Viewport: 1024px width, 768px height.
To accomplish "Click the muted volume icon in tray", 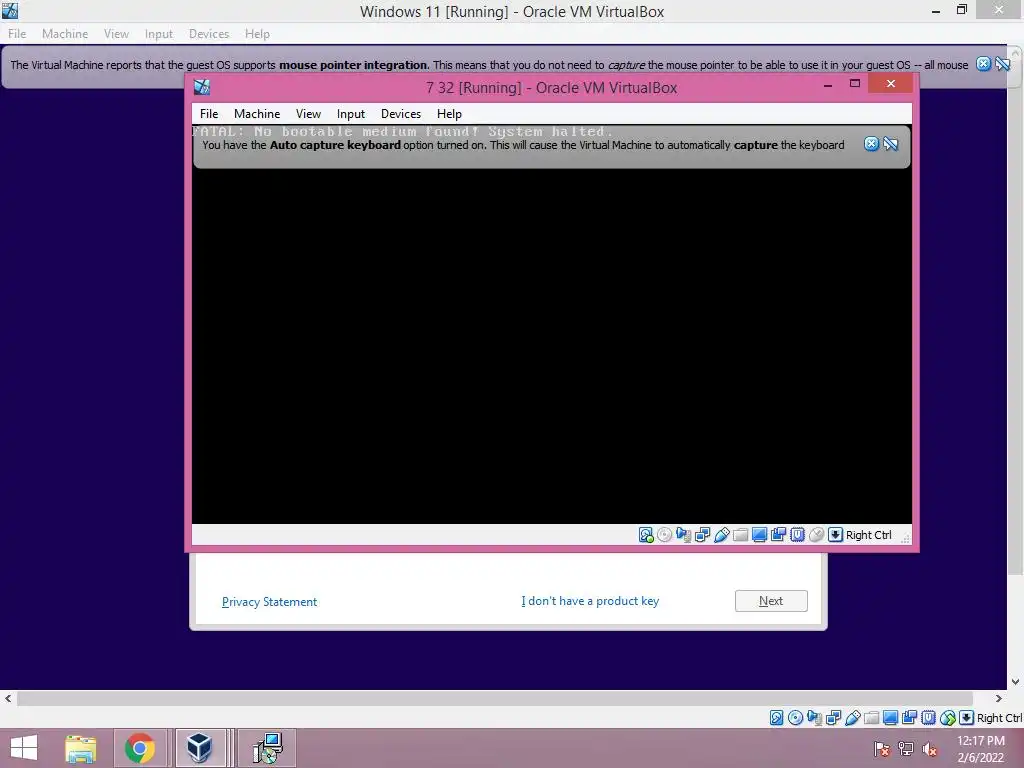I will [x=930, y=749].
